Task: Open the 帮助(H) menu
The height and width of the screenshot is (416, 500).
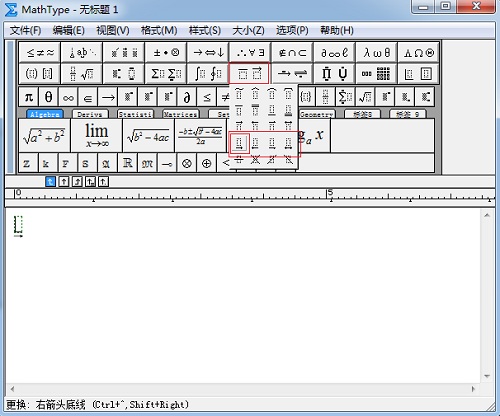Action: point(337,31)
